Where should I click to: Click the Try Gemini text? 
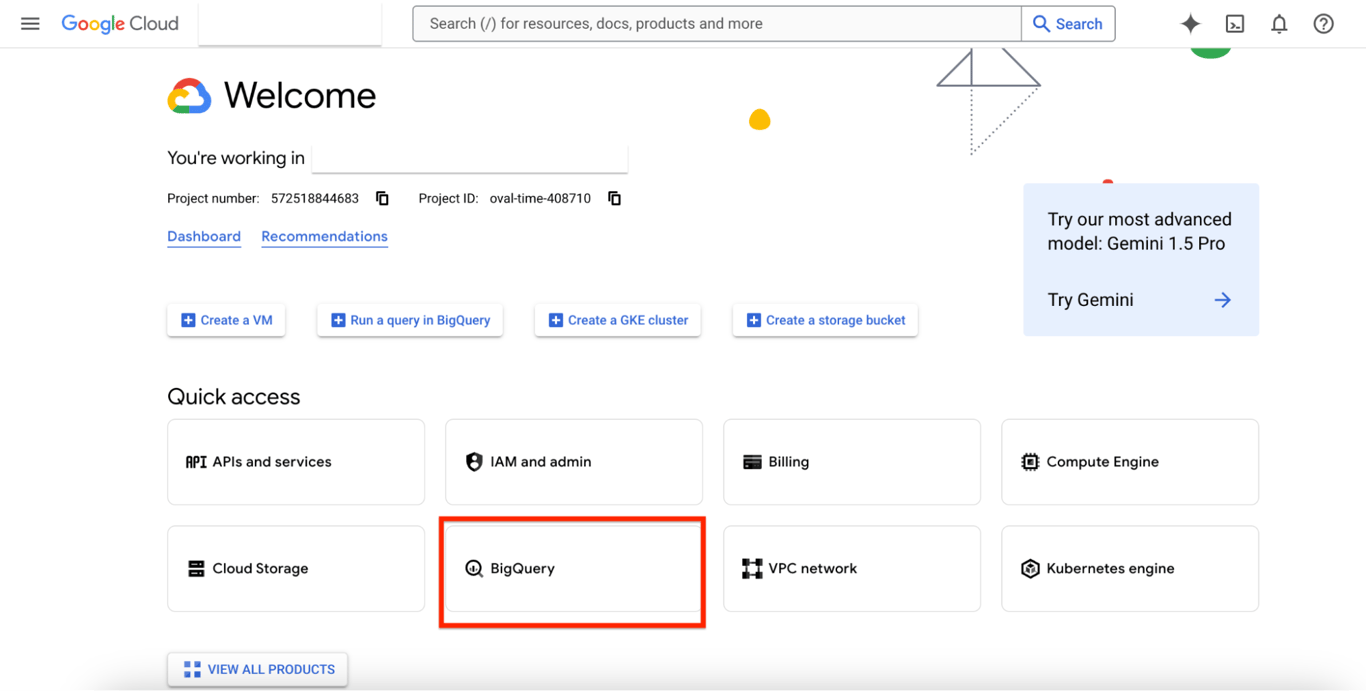pos(1090,300)
